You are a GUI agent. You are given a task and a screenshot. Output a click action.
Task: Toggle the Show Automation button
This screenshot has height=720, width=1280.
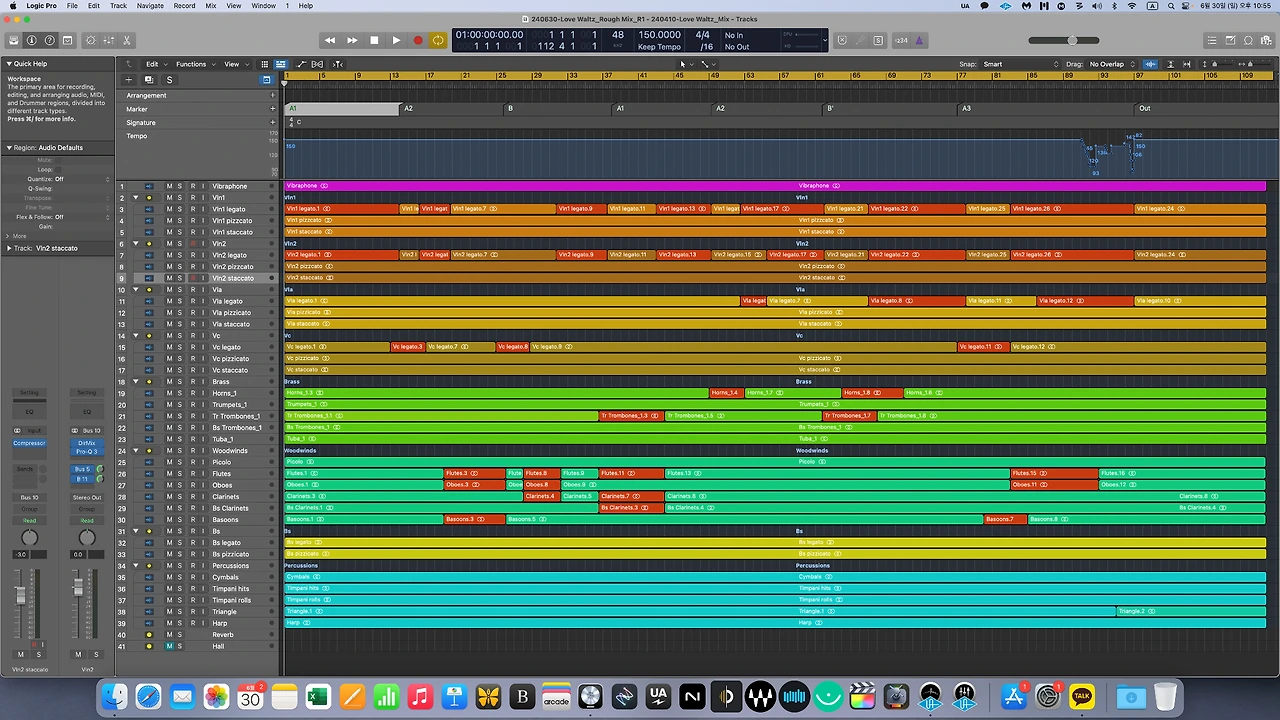301,64
